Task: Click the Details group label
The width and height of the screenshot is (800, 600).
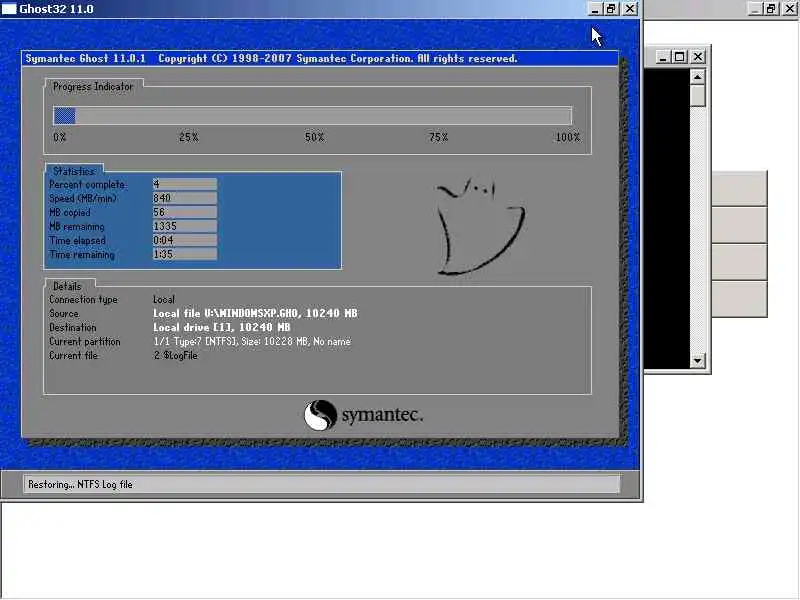Action: point(67,286)
